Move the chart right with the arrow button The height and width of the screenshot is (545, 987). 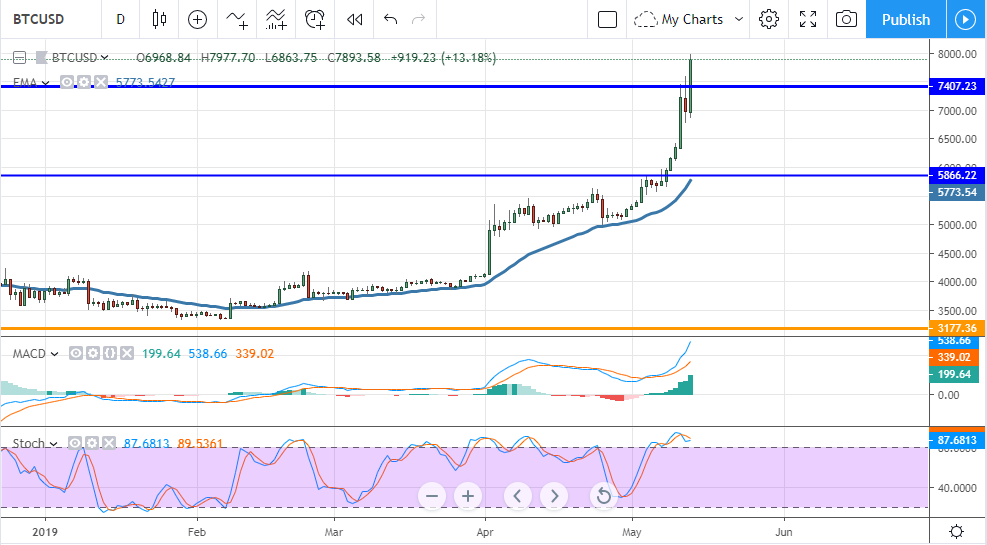(x=554, y=496)
